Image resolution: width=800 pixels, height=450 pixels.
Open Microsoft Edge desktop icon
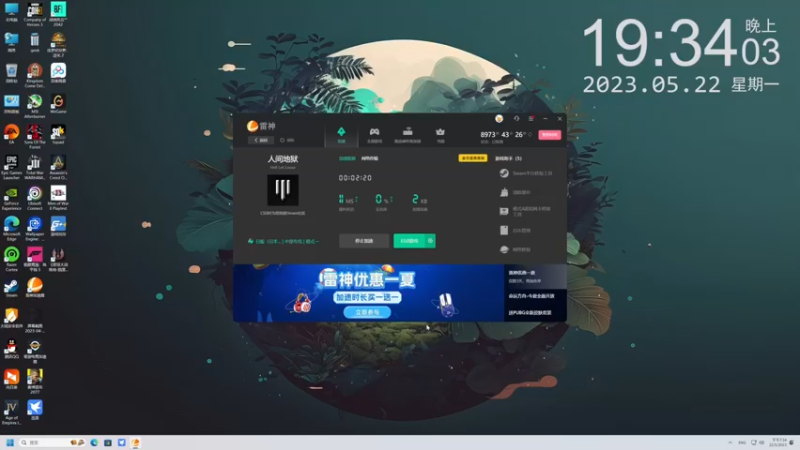point(11,229)
